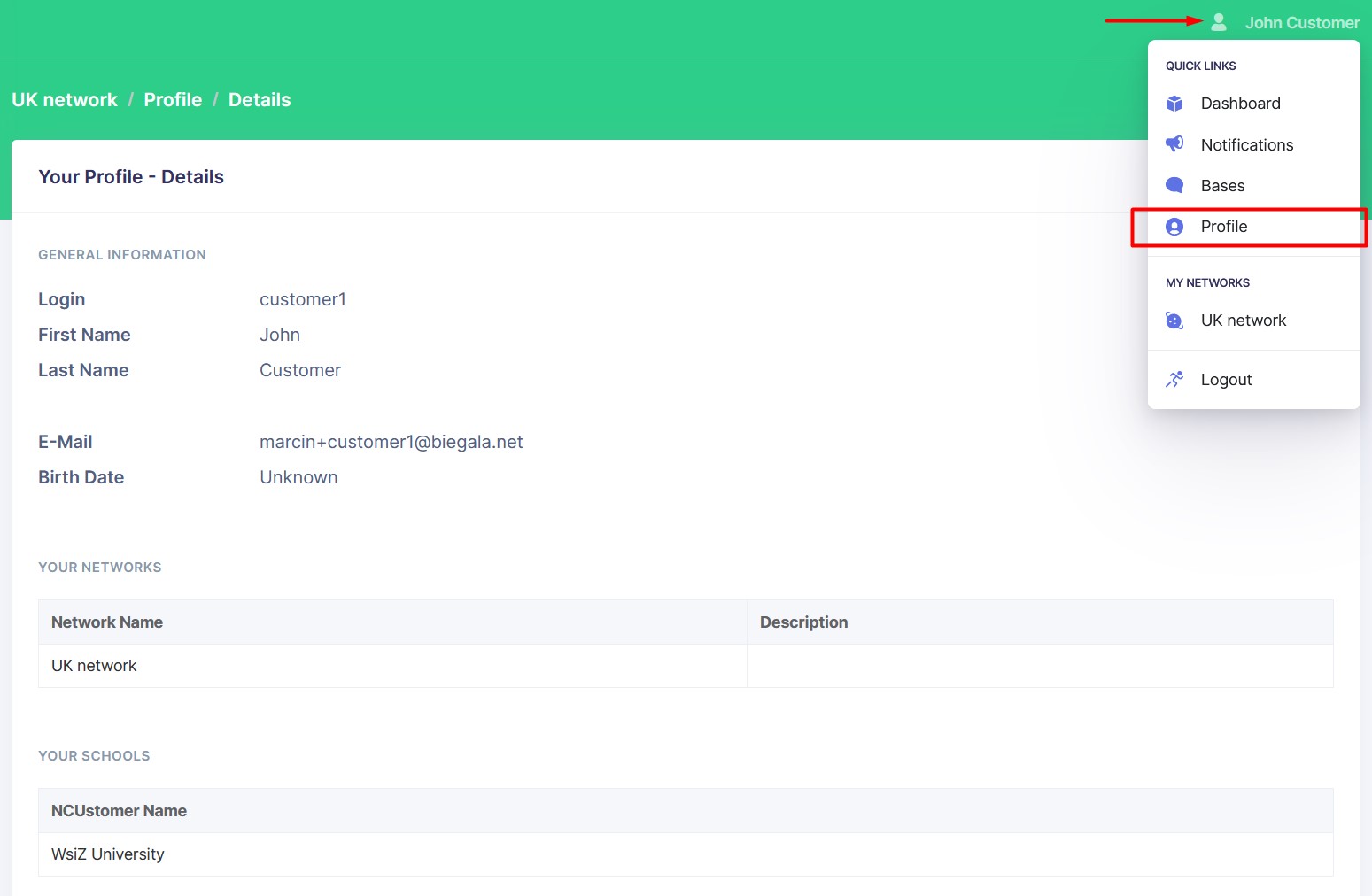Click the user avatar icon beside John Customer
1372x896 pixels.
pyautogui.click(x=1219, y=22)
